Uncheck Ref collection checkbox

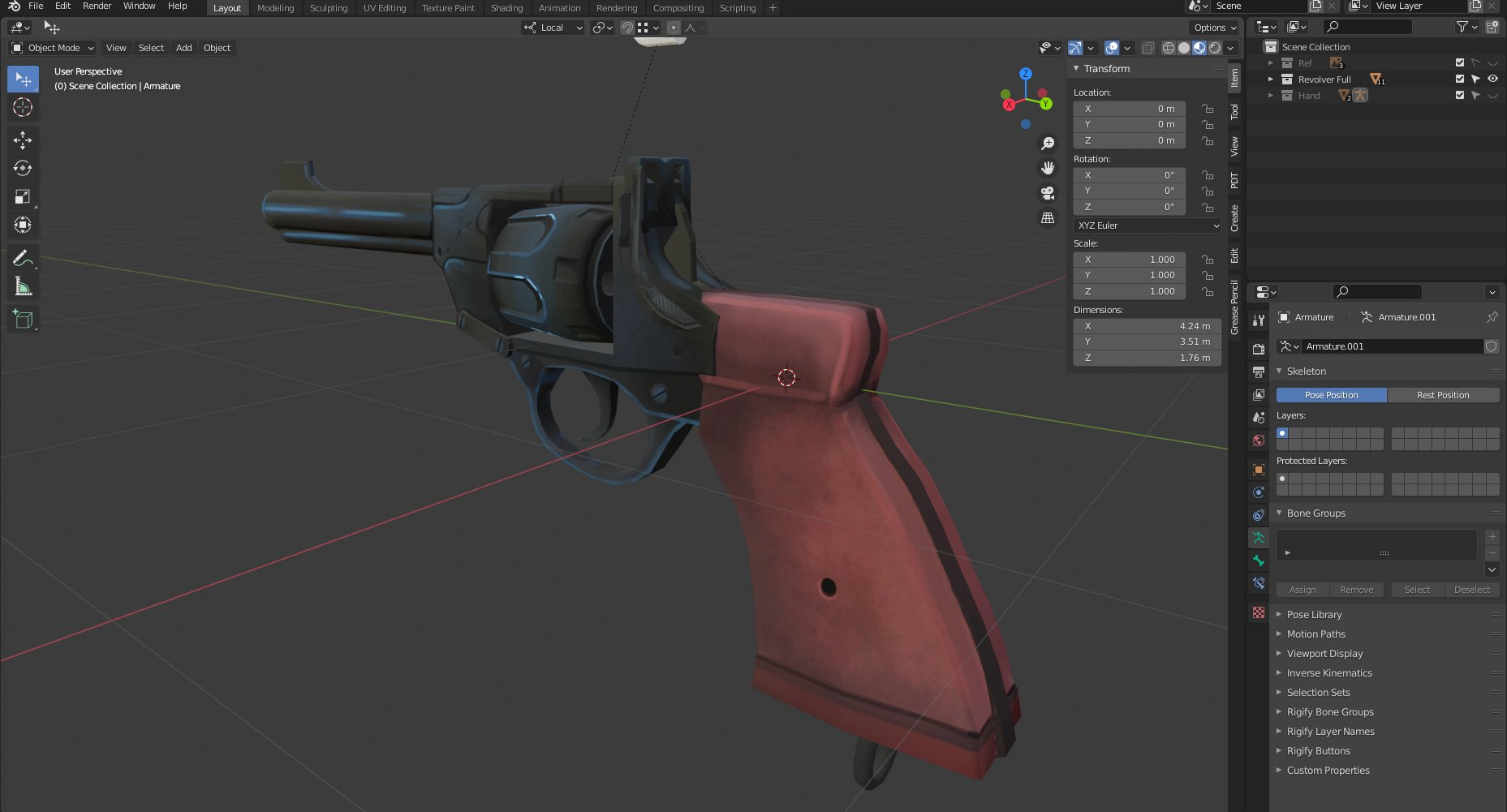point(1460,62)
